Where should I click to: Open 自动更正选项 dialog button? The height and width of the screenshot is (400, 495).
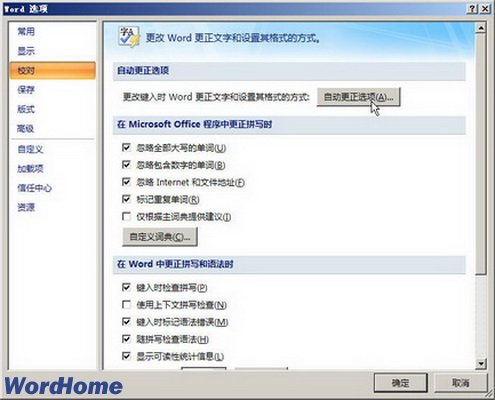[358, 97]
